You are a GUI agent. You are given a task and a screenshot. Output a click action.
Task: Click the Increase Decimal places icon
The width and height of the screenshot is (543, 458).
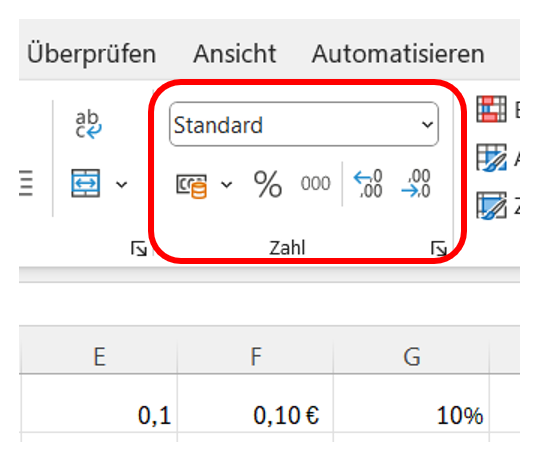coord(368,183)
